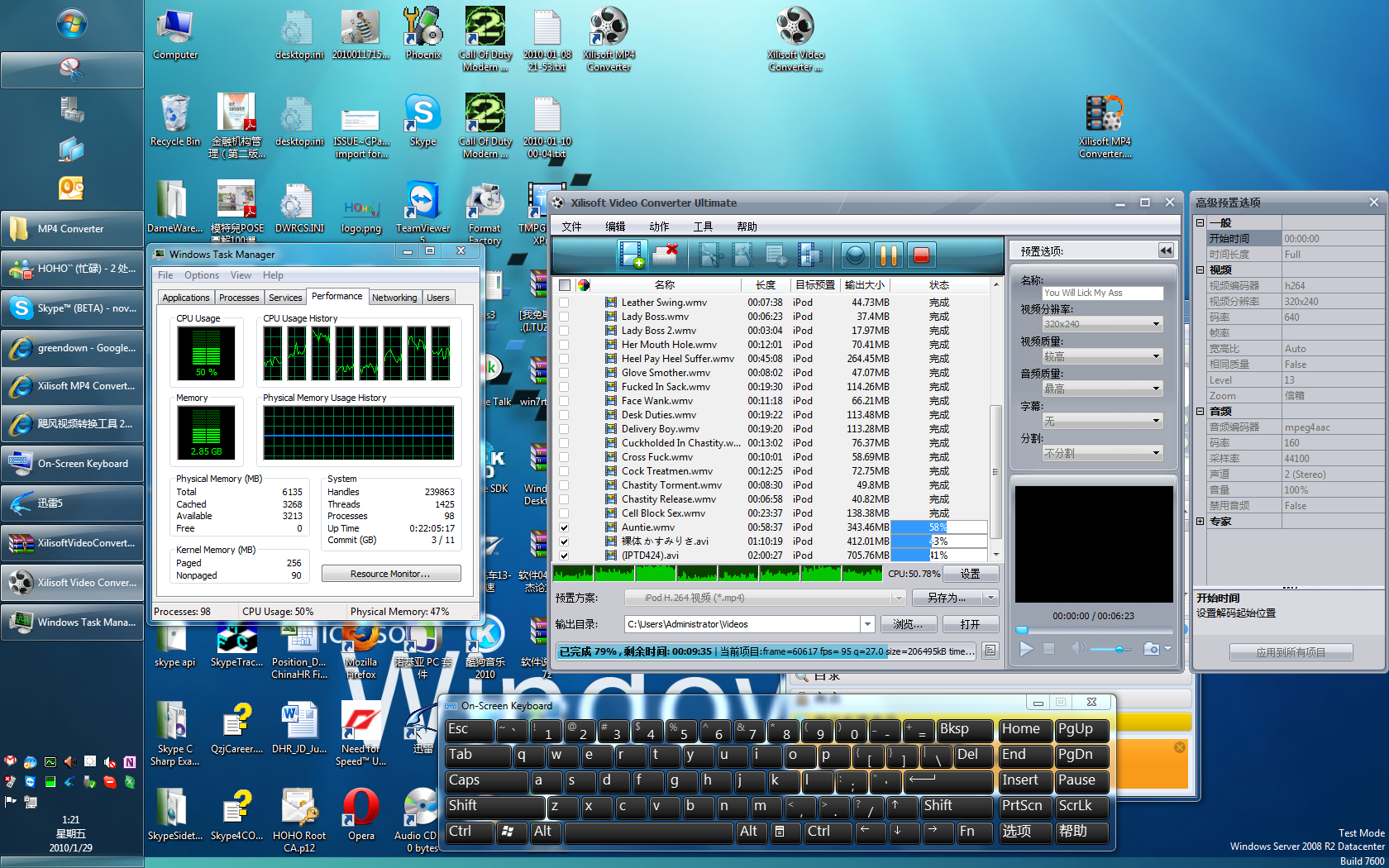Open the Recycle Bin desktop icon
The image size is (1389, 868).
[x=175, y=121]
